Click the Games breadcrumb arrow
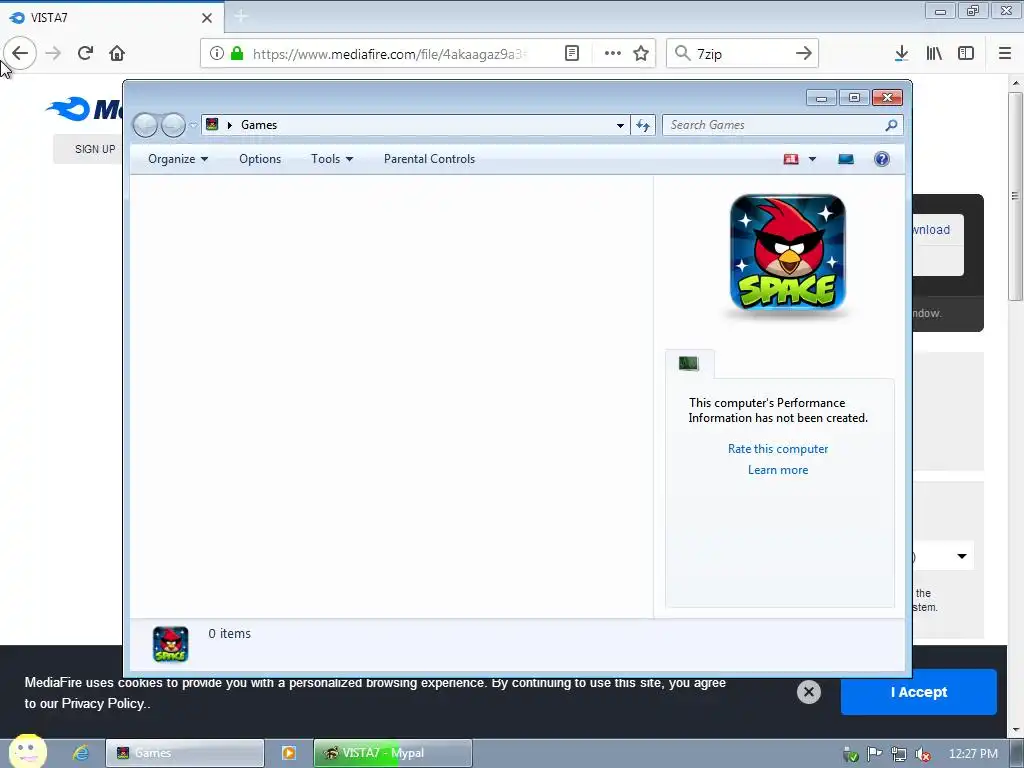This screenshot has height=768, width=1024. click(x=230, y=125)
